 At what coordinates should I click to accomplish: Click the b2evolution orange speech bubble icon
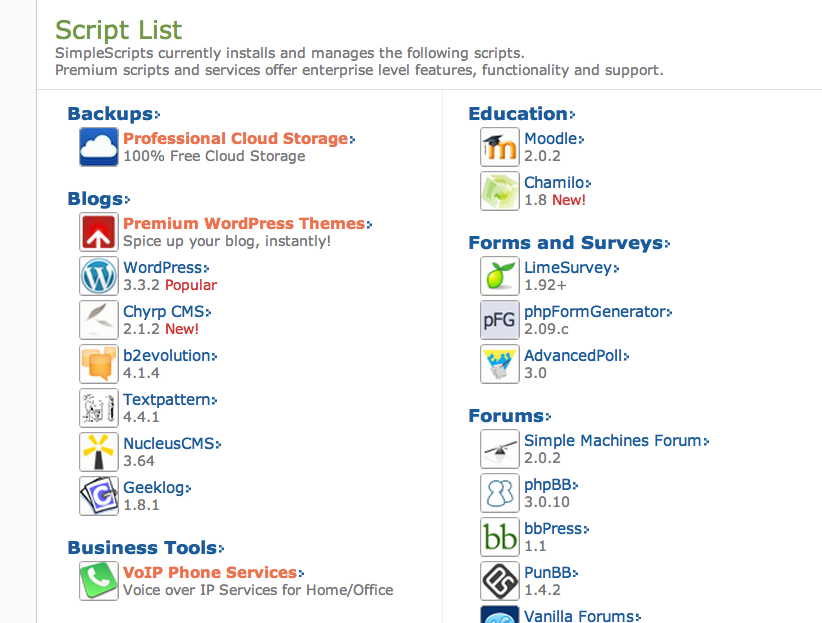[x=99, y=364]
